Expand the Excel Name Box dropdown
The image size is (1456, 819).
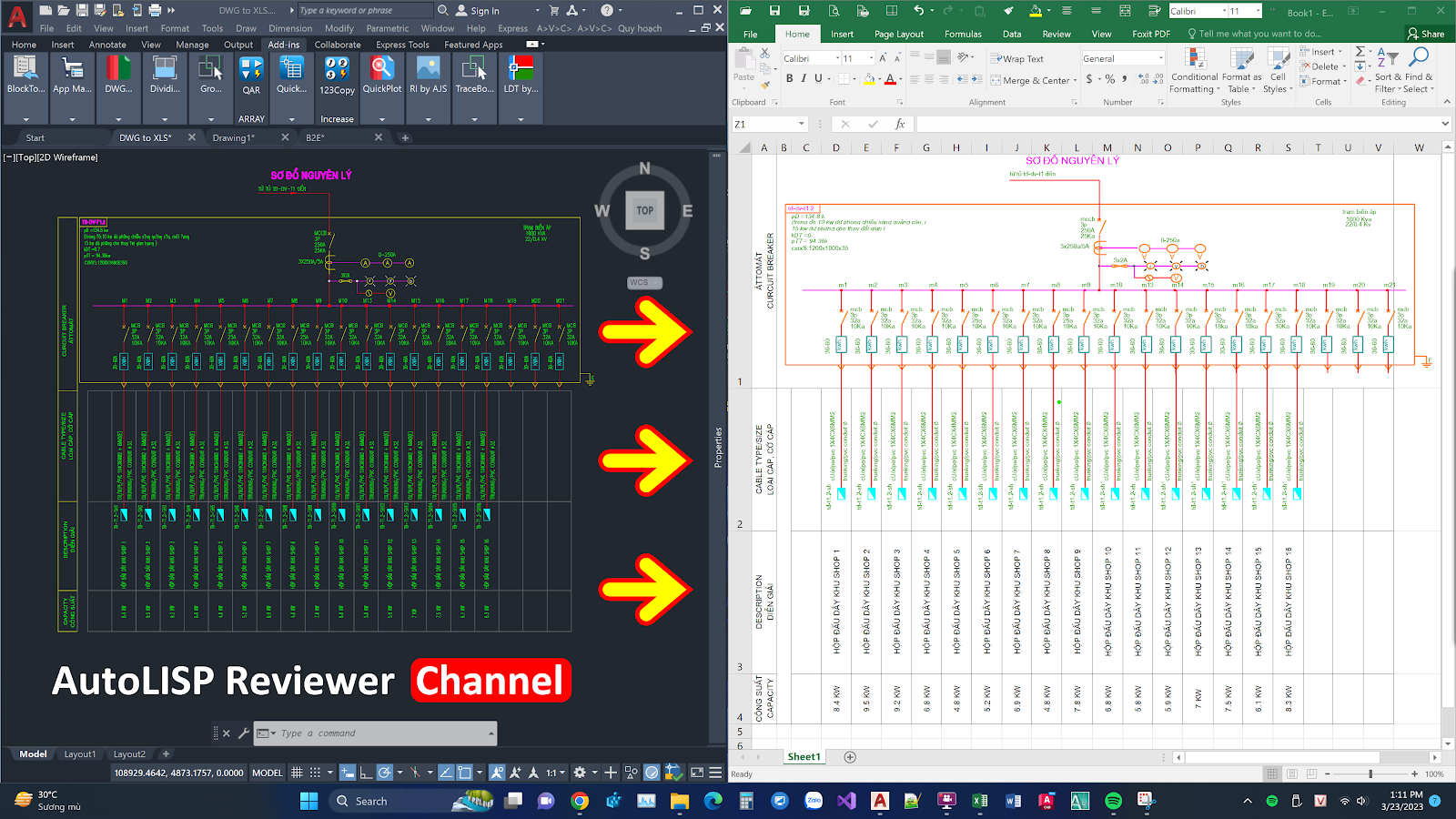(801, 124)
